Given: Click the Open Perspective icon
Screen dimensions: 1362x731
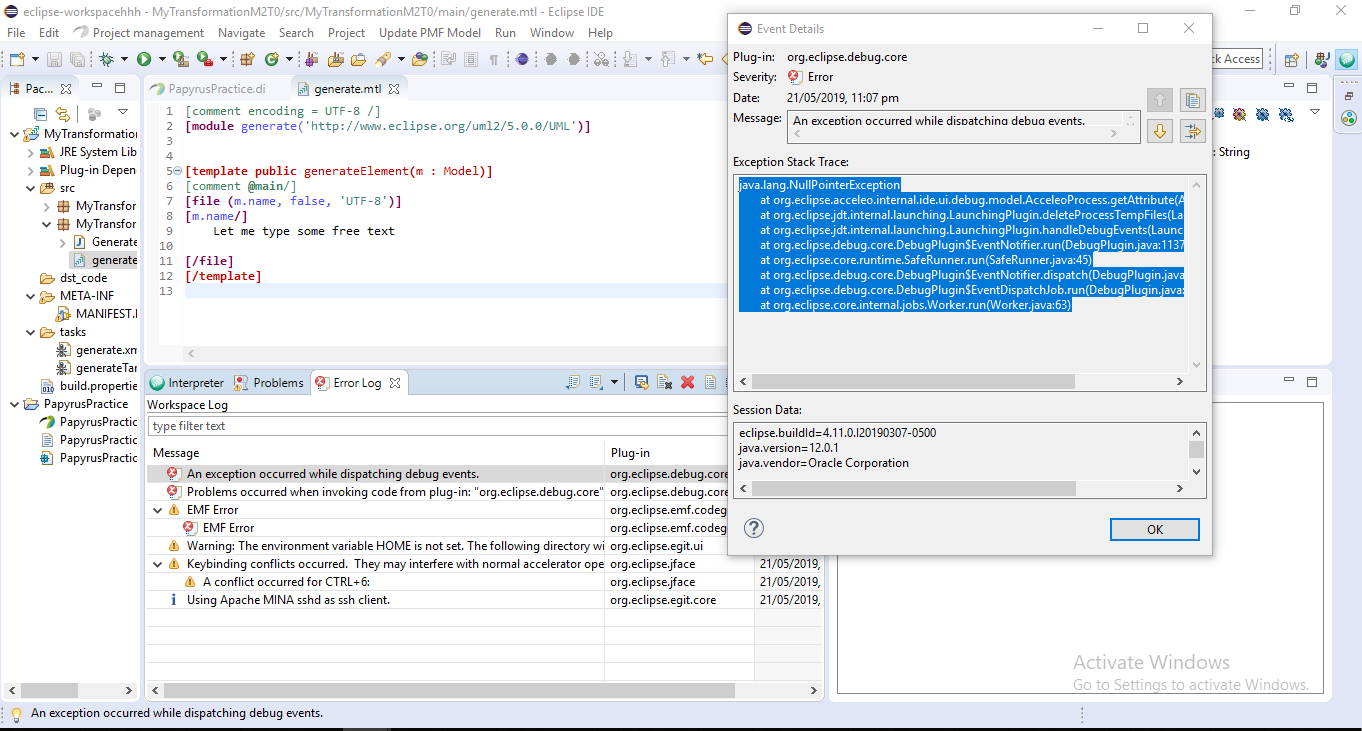Looking at the screenshot, I should pyautogui.click(x=1291, y=60).
